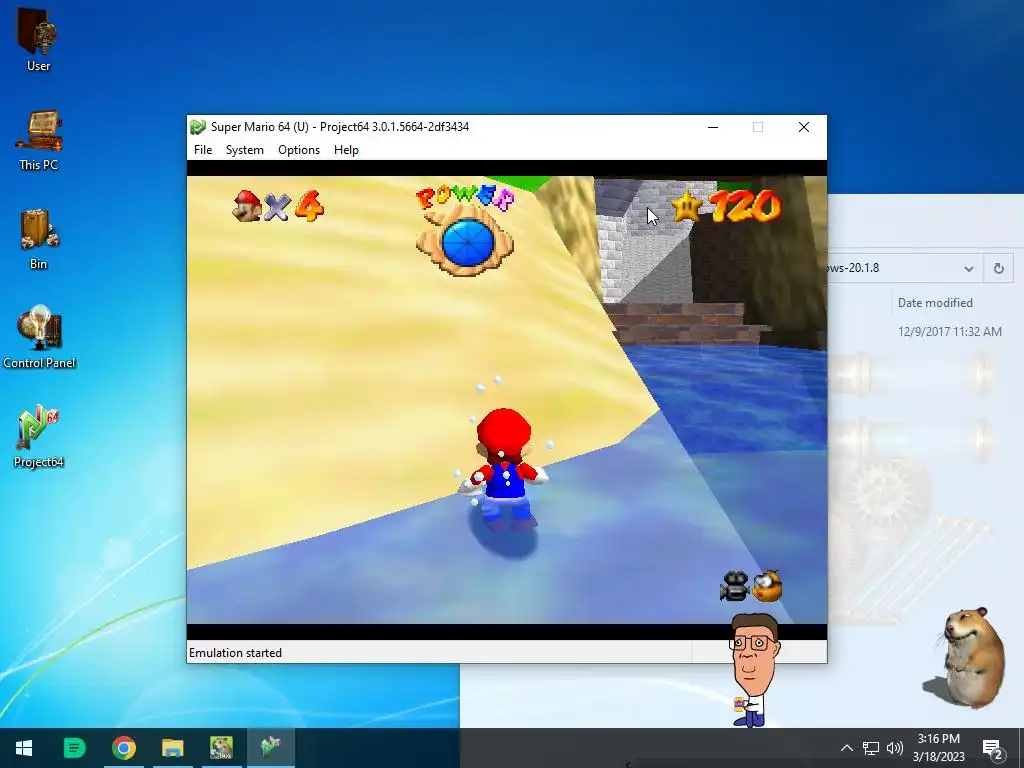Open the green notes app on taskbar
Viewport: 1024px width, 768px height.
pos(74,748)
